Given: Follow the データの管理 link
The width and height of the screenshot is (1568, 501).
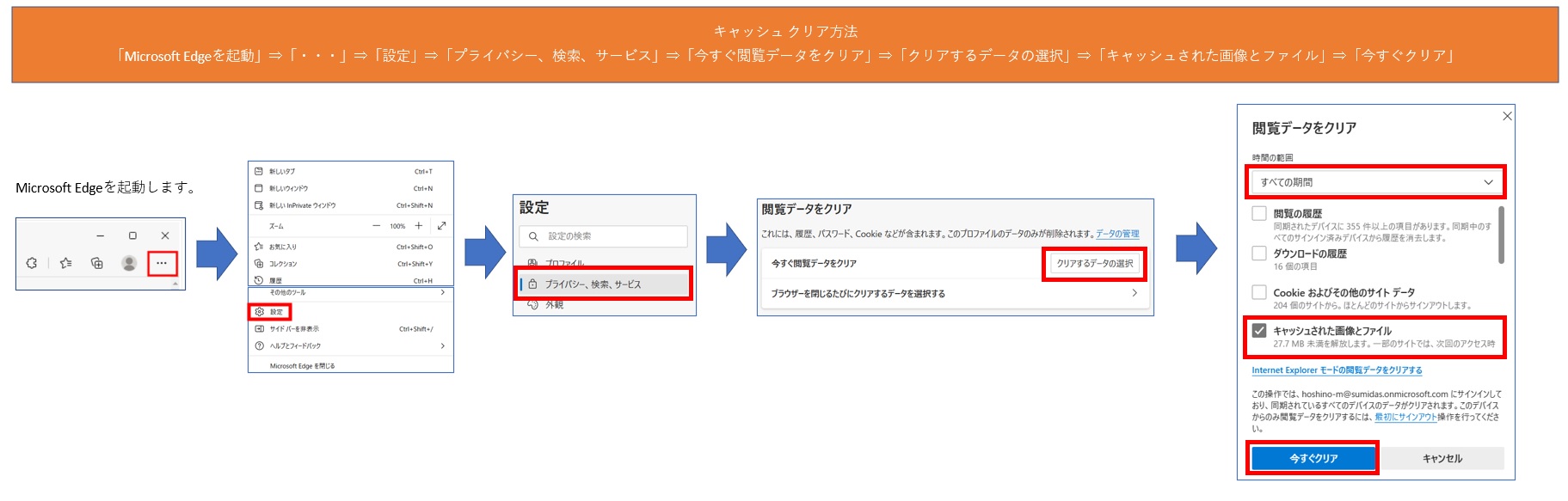Looking at the screenshot, I should tap(1117, 234).
